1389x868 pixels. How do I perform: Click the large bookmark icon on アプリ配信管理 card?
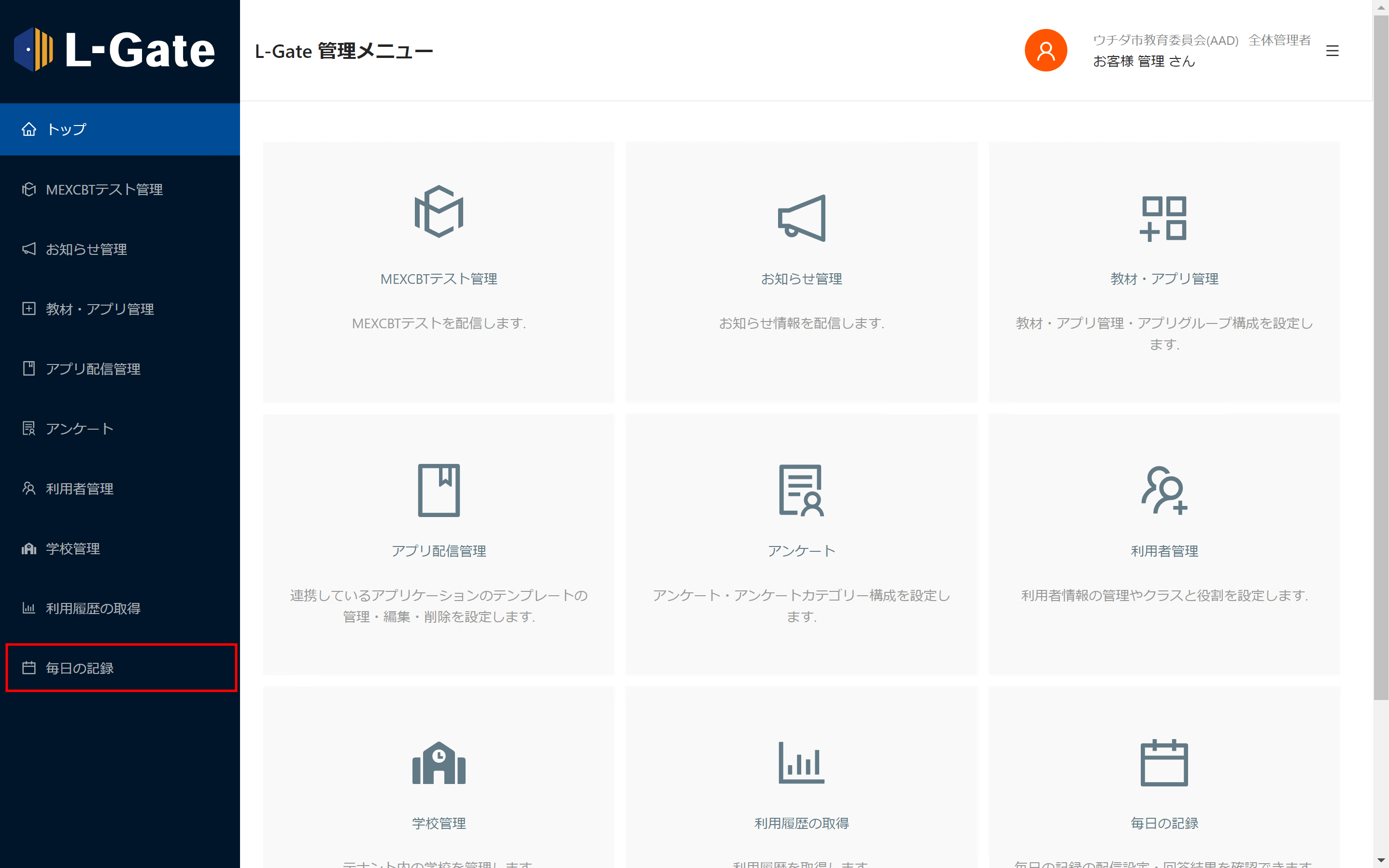click(x=439, y=490)
